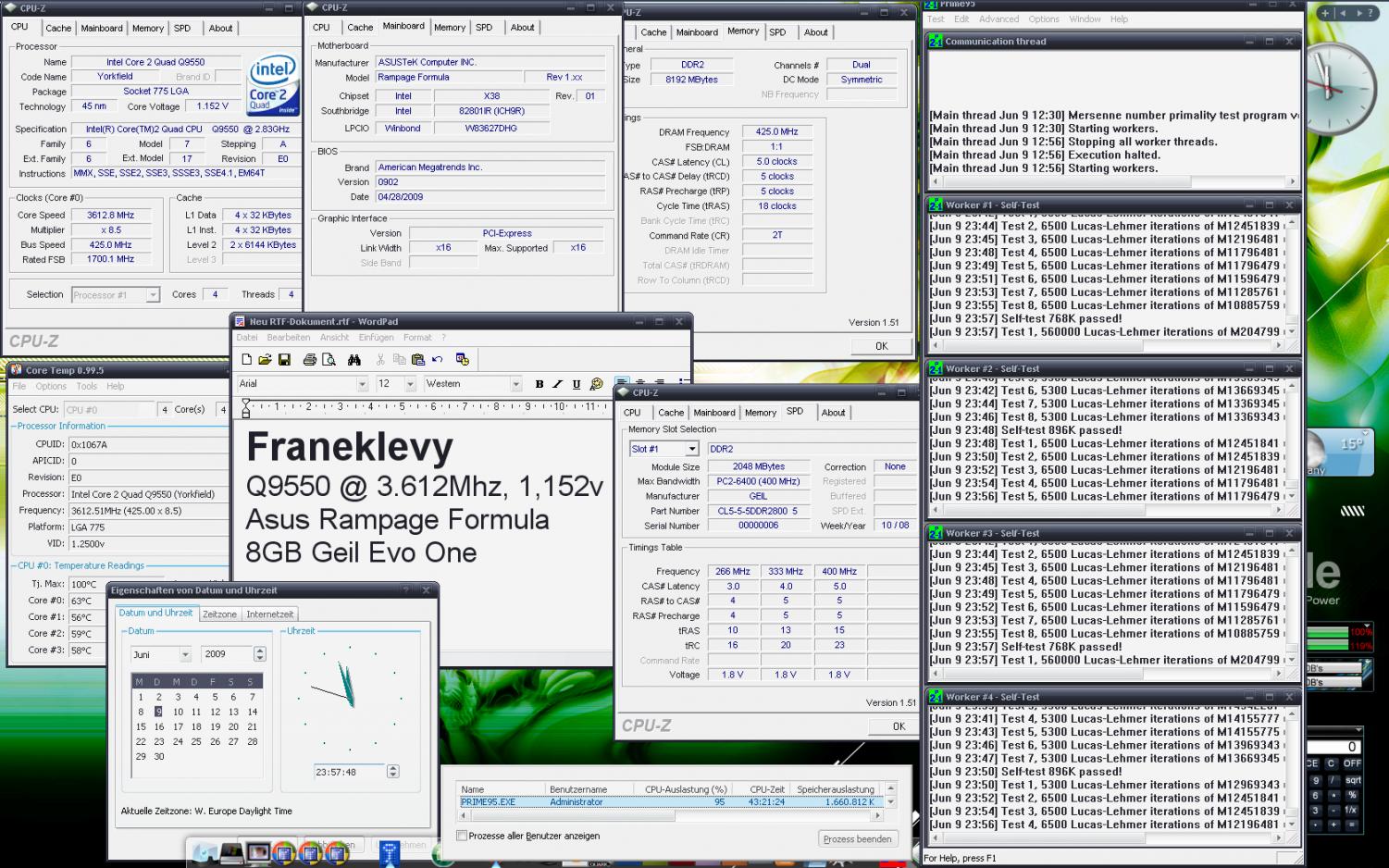Click Prime95 Communication thread window icon

coord(936,41)
